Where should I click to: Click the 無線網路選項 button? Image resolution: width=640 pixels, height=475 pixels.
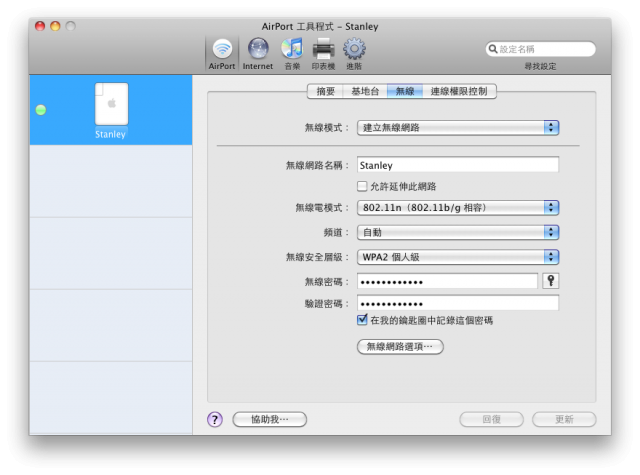[x=400, y=347]
